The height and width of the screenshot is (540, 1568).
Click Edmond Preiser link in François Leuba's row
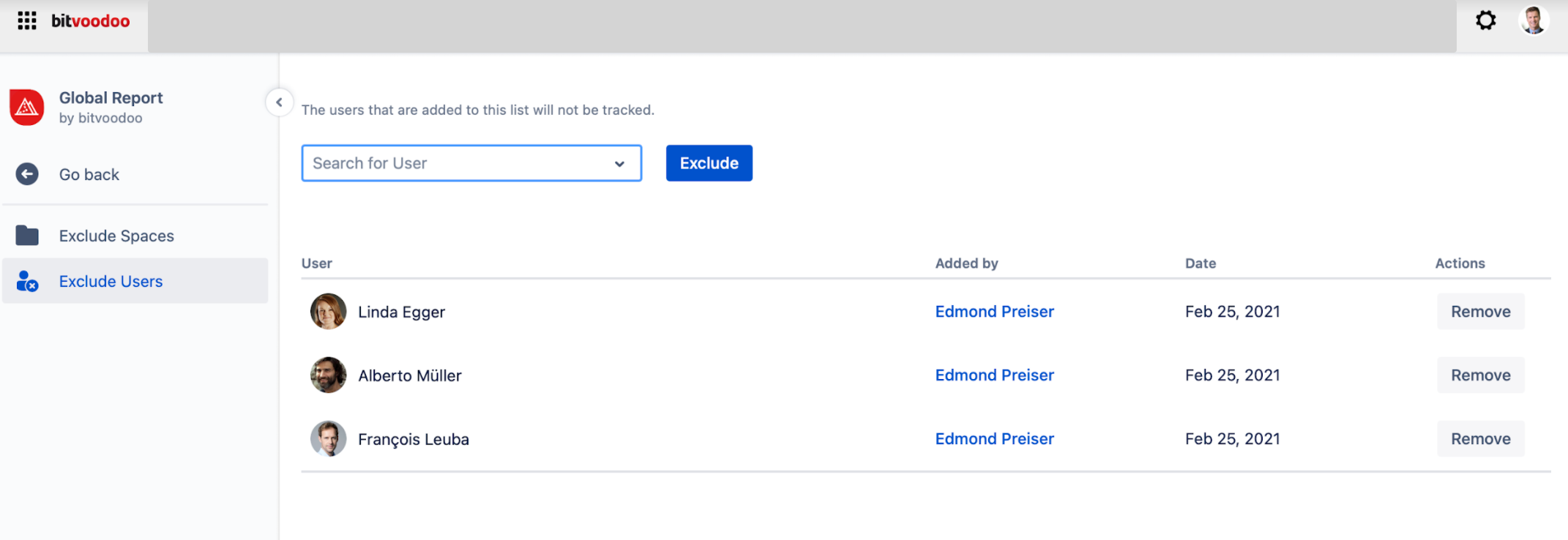click(993, 438)
